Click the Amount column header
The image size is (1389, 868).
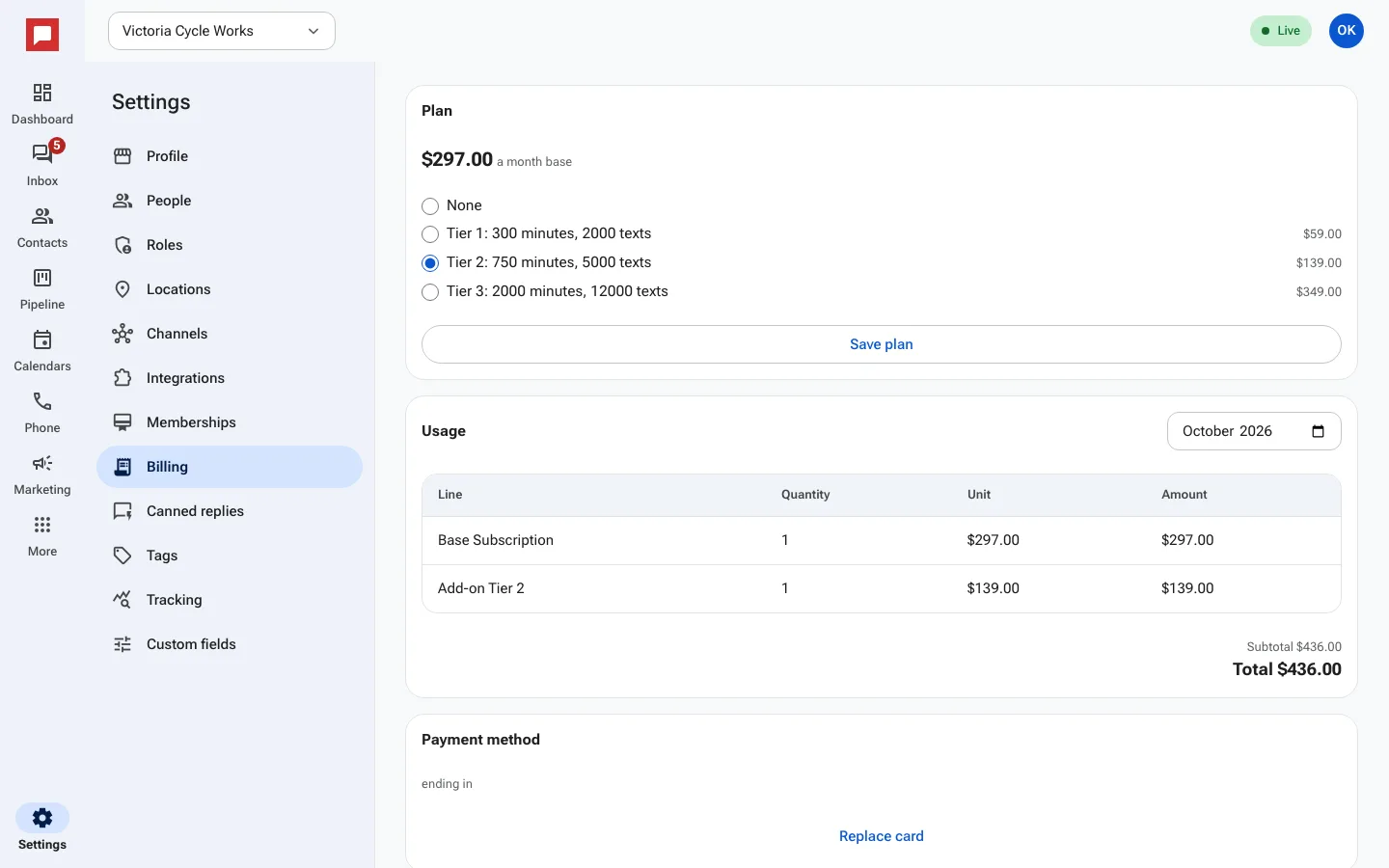tap(1185, 495)
